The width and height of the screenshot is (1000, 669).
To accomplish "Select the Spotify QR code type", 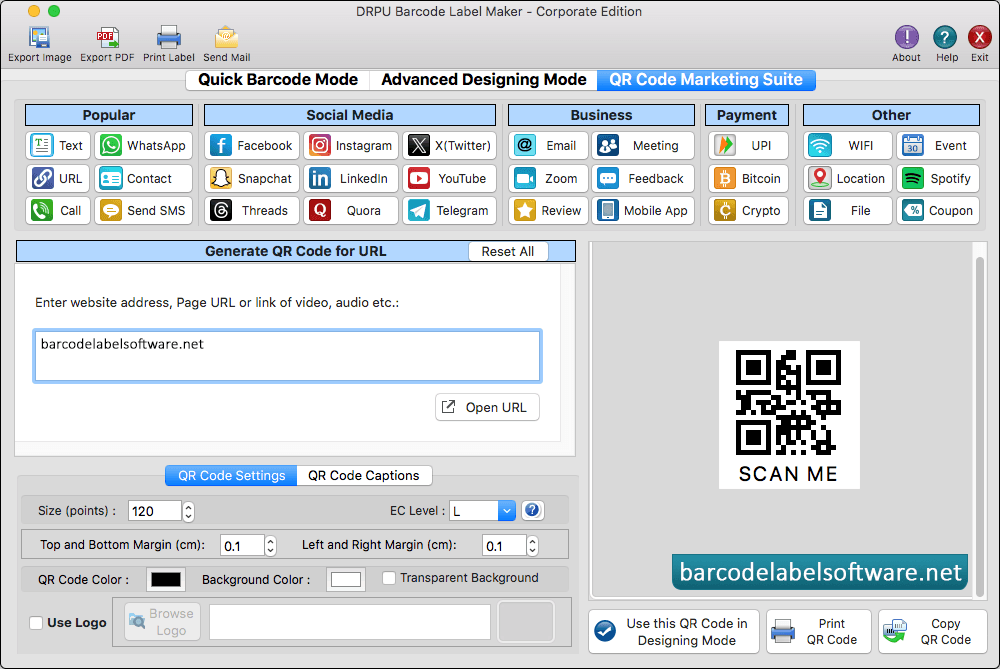I will pos(938,179).
